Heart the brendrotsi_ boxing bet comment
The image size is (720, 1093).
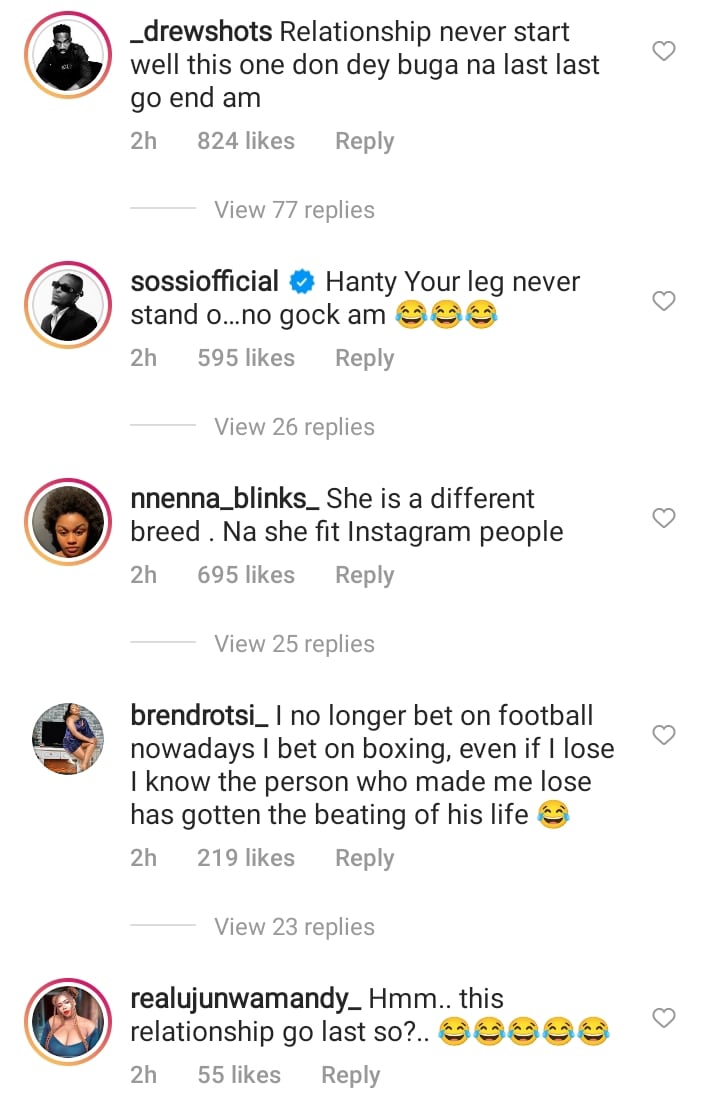tap(663, 735)
